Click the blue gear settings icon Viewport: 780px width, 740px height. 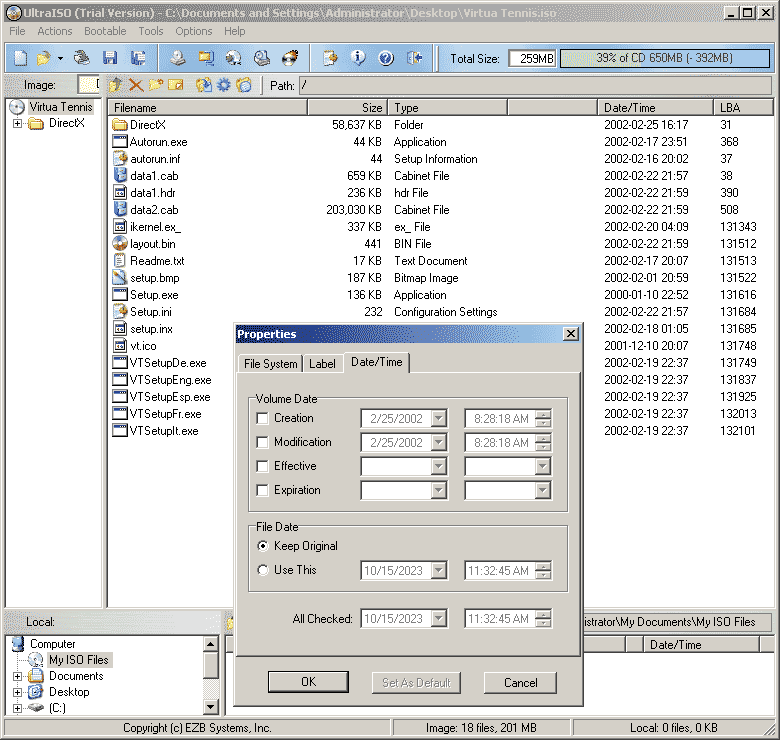coord(224,85)
